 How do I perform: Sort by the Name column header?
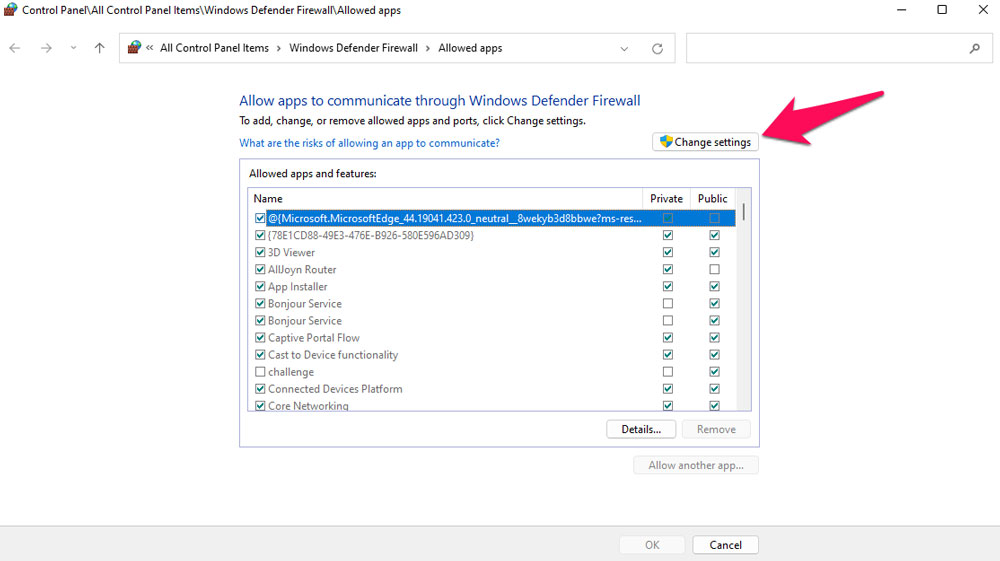coord(445,198)
